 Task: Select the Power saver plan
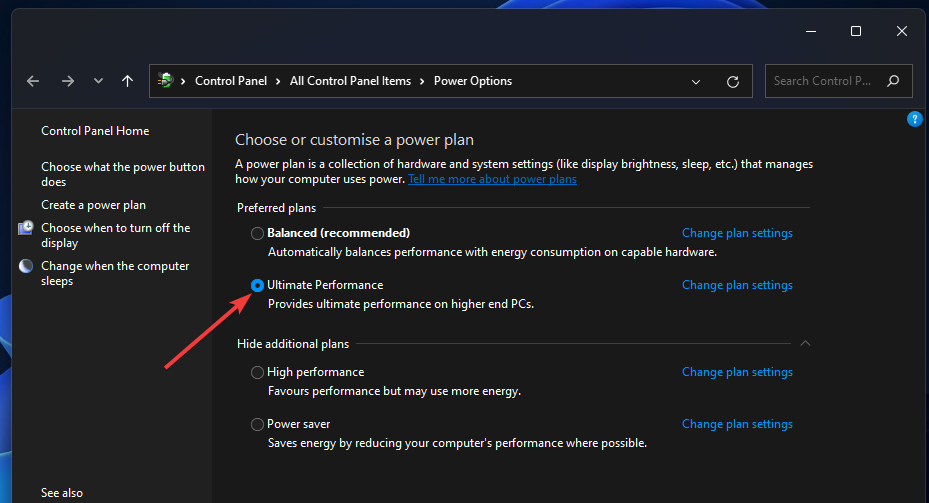pos(258,424)
